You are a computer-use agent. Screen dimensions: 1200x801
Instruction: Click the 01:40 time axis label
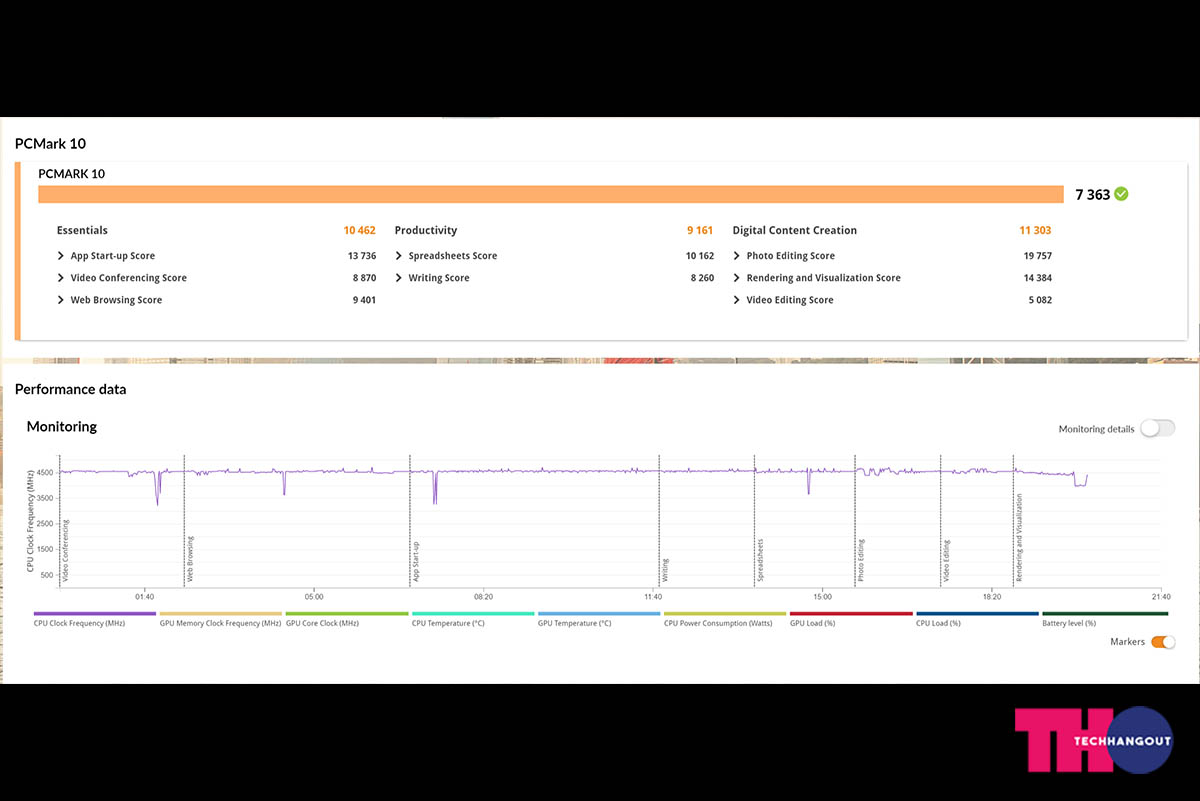pyautogui.click(x=144, y=596)
